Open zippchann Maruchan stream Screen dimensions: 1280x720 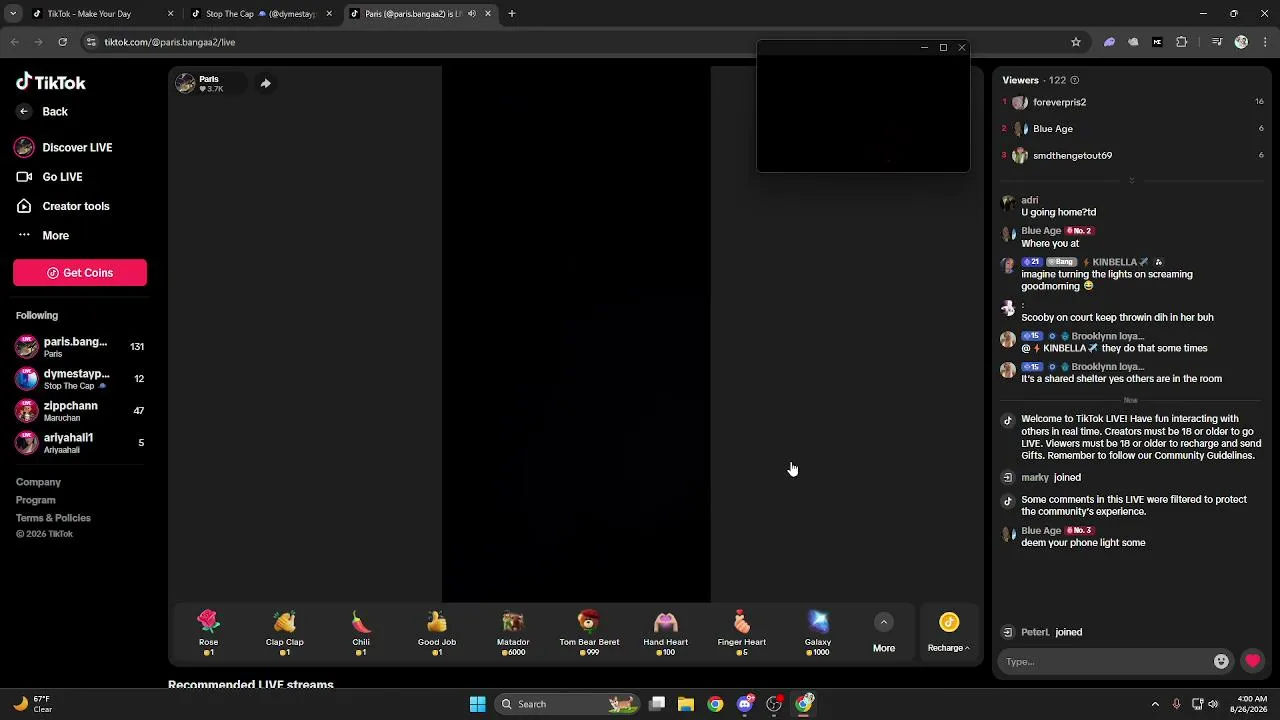point(80,411)
